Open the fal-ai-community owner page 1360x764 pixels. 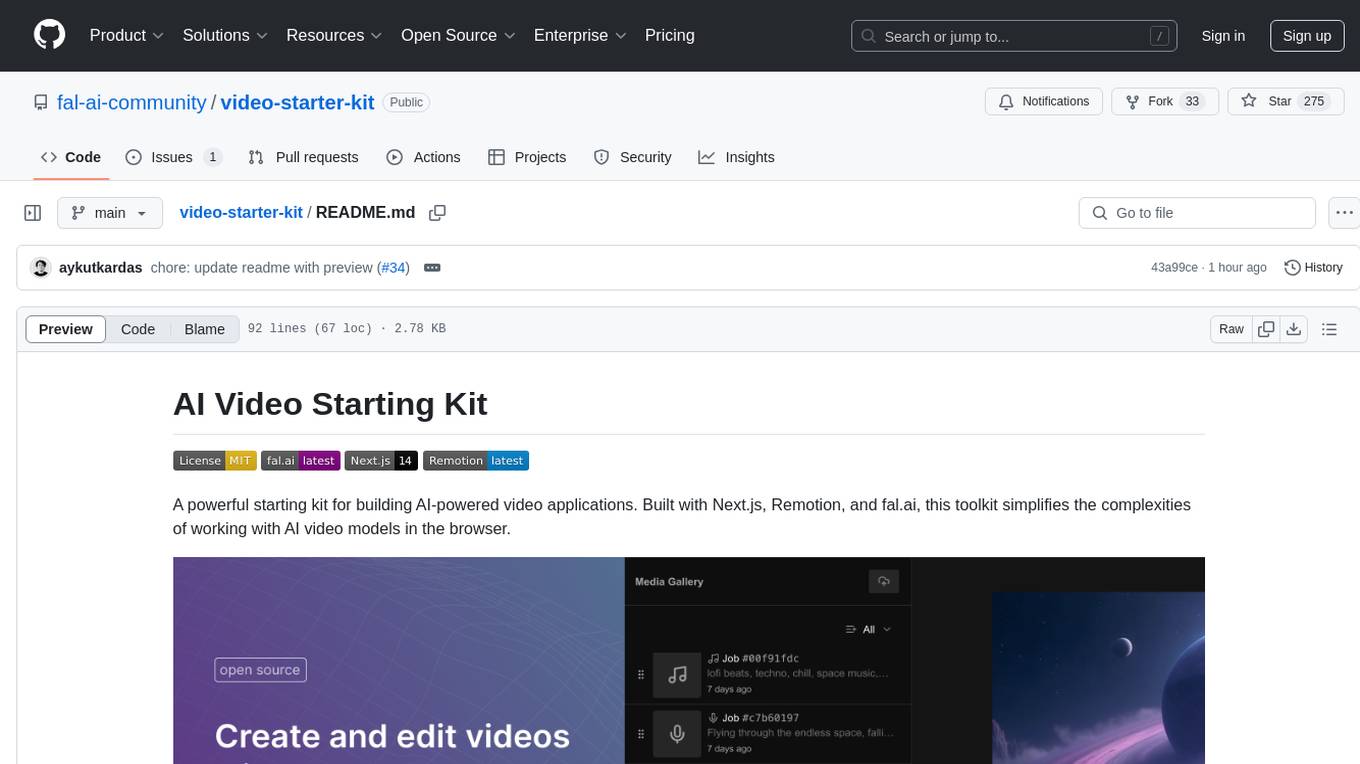pos(131,102)
